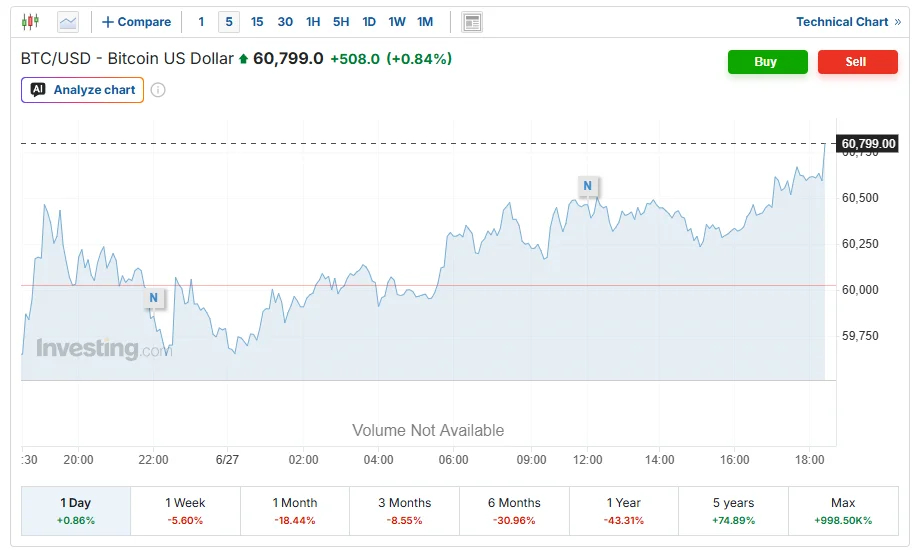
Task: Click the 59,750 price axis label
Action: tap(860, 336)
